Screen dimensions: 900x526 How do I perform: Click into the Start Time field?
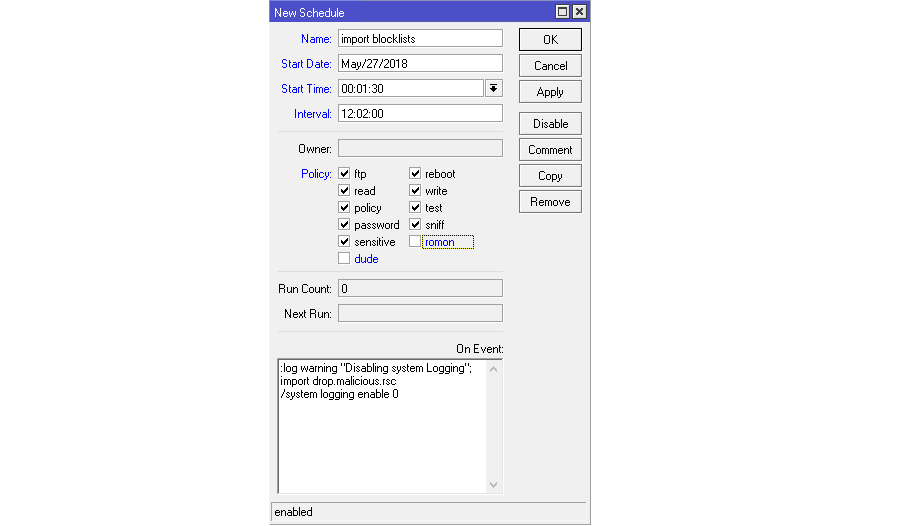click(x=411, y=88)
